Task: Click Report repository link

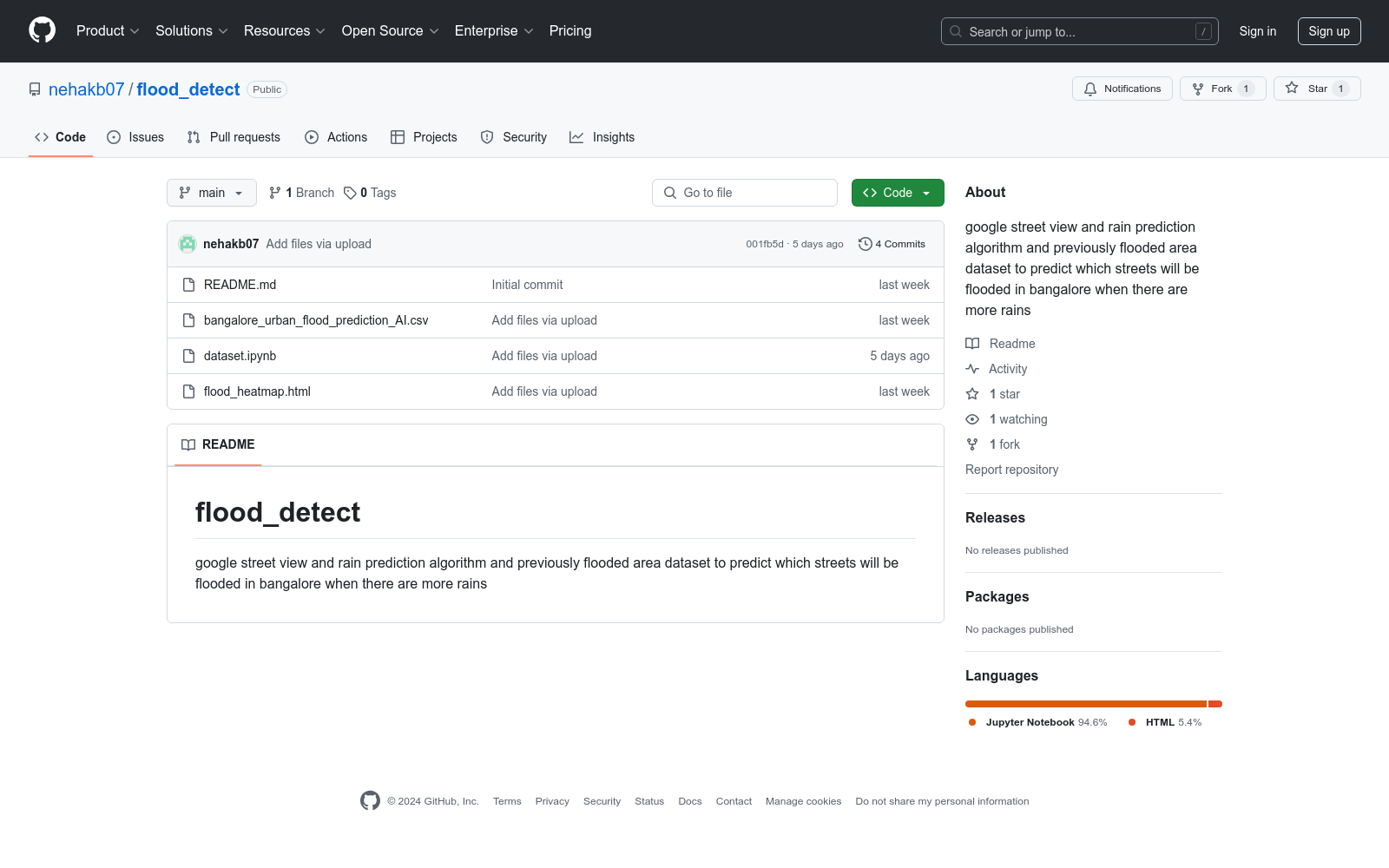Action: click(x=1012, y=470)
